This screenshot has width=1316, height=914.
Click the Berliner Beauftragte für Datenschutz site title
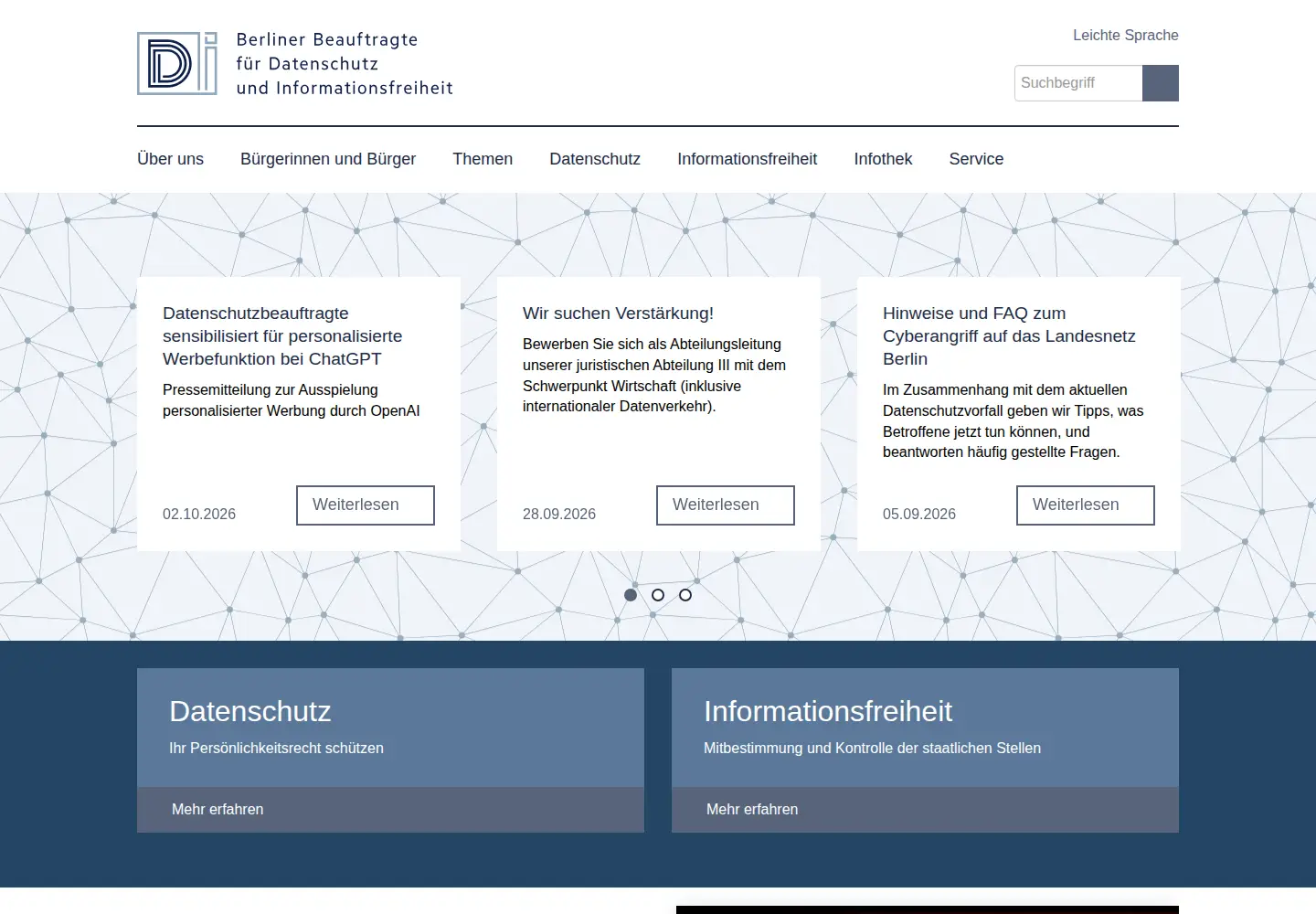point(345,64)
